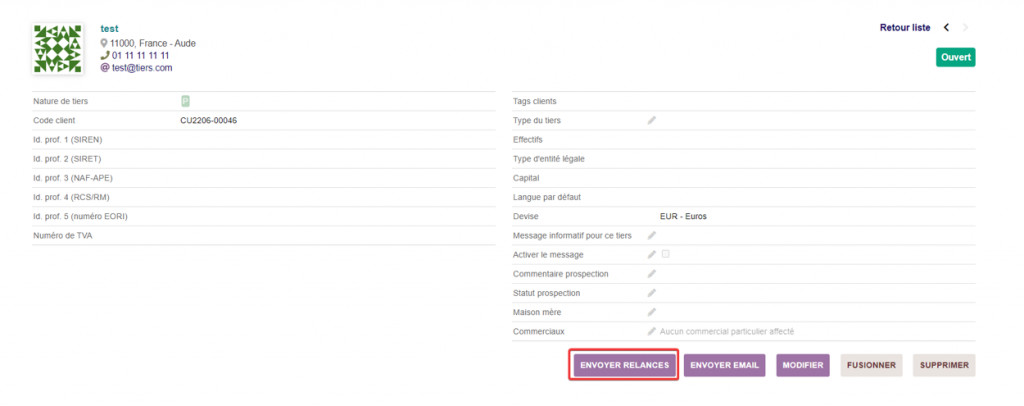
Task: Click the green P prospect badge
Action: (185, 101)
